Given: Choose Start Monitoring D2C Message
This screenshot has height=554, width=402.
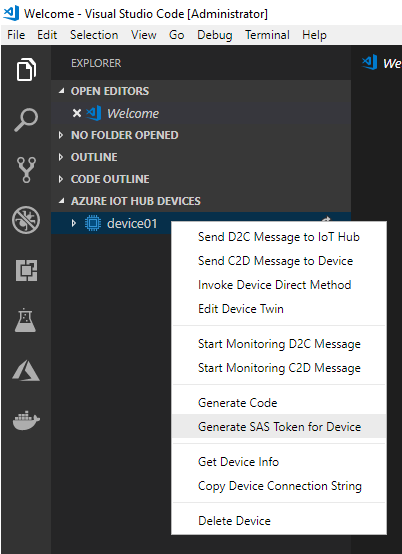Looking at the screenshot, I should [x=279, y=344].
